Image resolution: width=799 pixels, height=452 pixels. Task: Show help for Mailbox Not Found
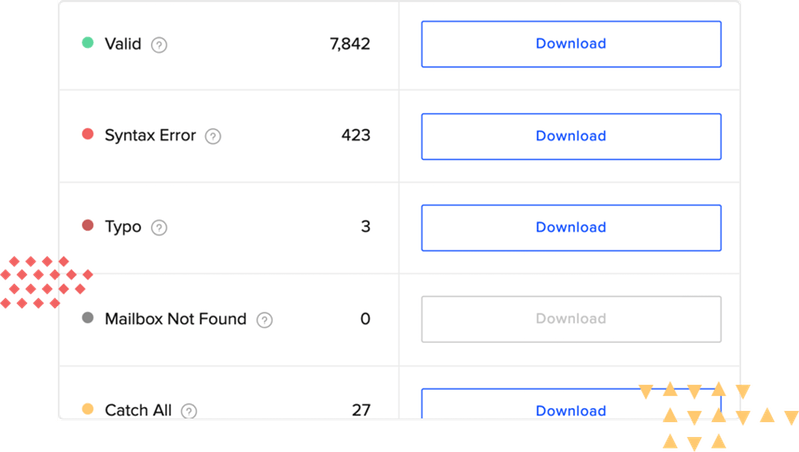(x=264, y=320)
